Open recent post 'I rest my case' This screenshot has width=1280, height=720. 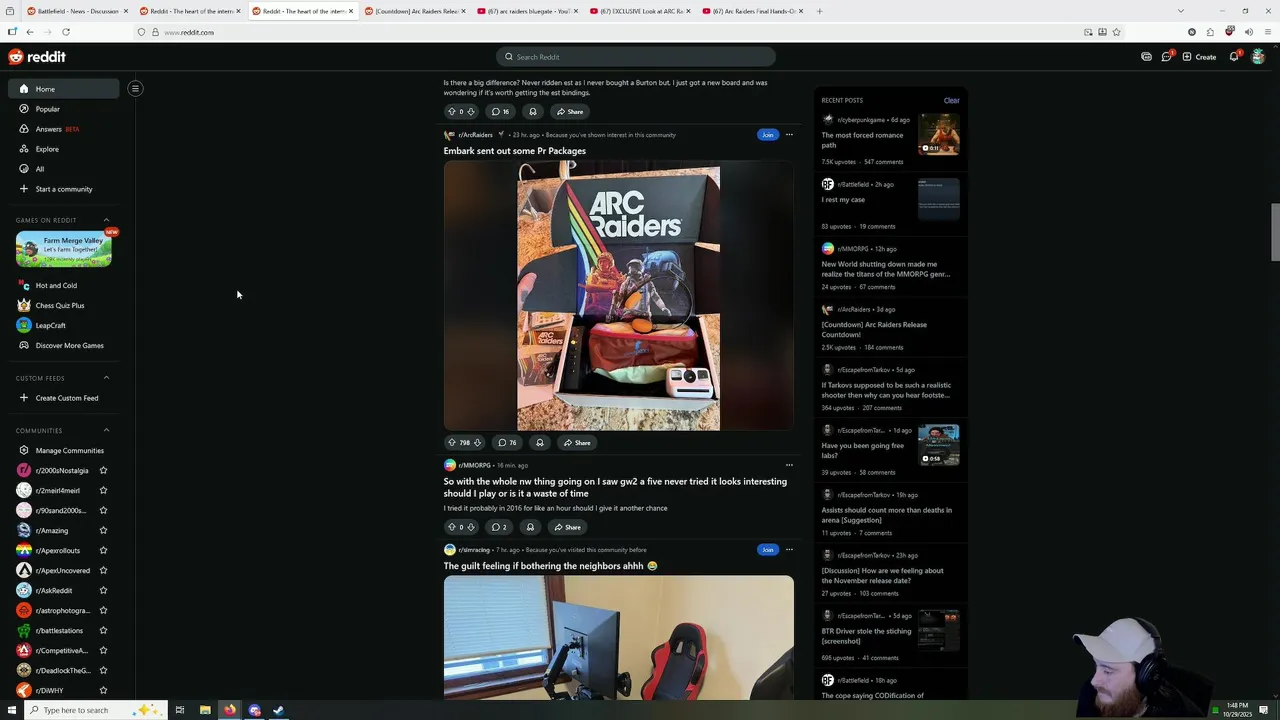coord(843,200)
